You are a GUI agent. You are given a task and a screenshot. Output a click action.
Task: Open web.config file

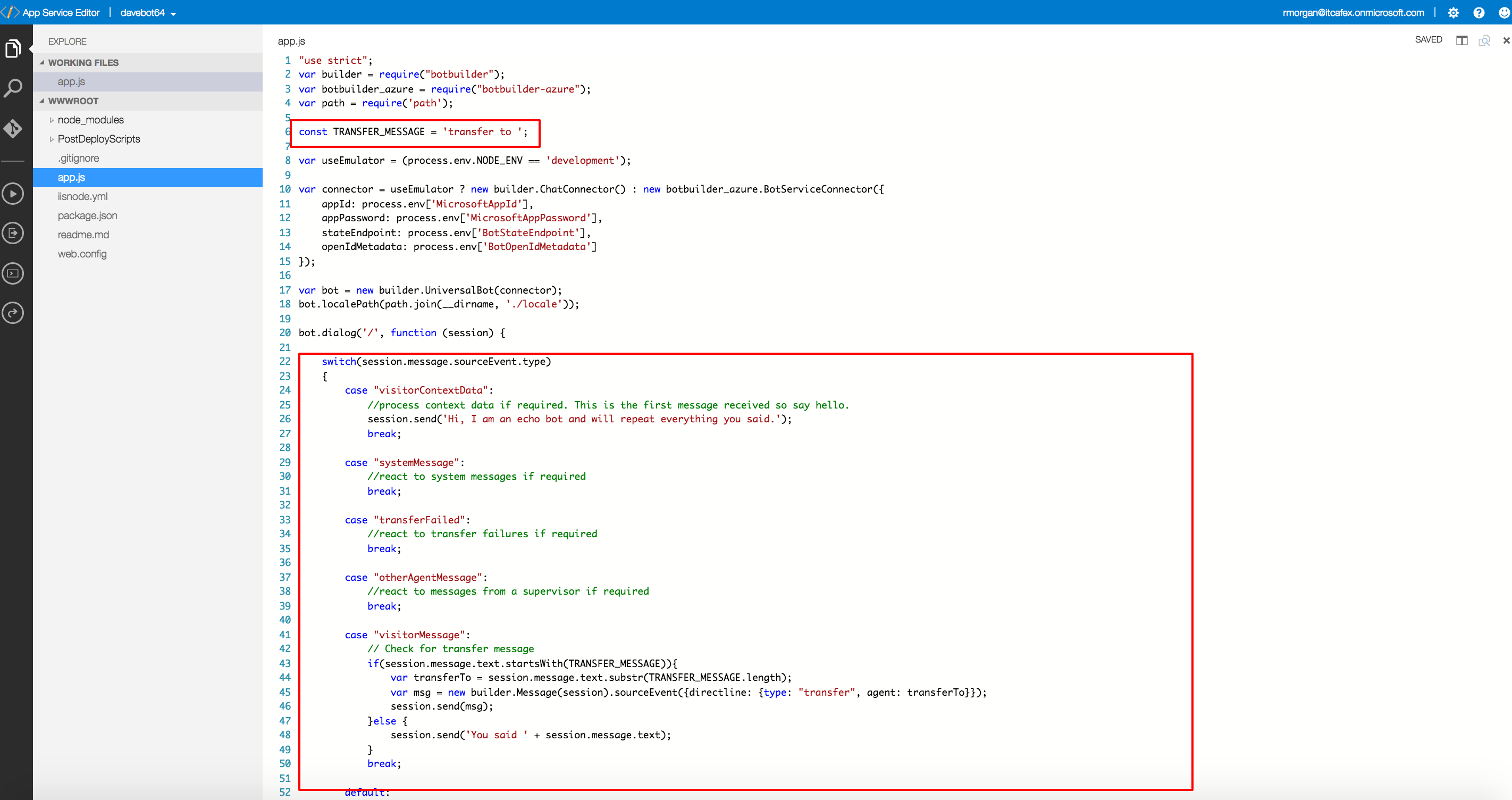tap(148, 254)
